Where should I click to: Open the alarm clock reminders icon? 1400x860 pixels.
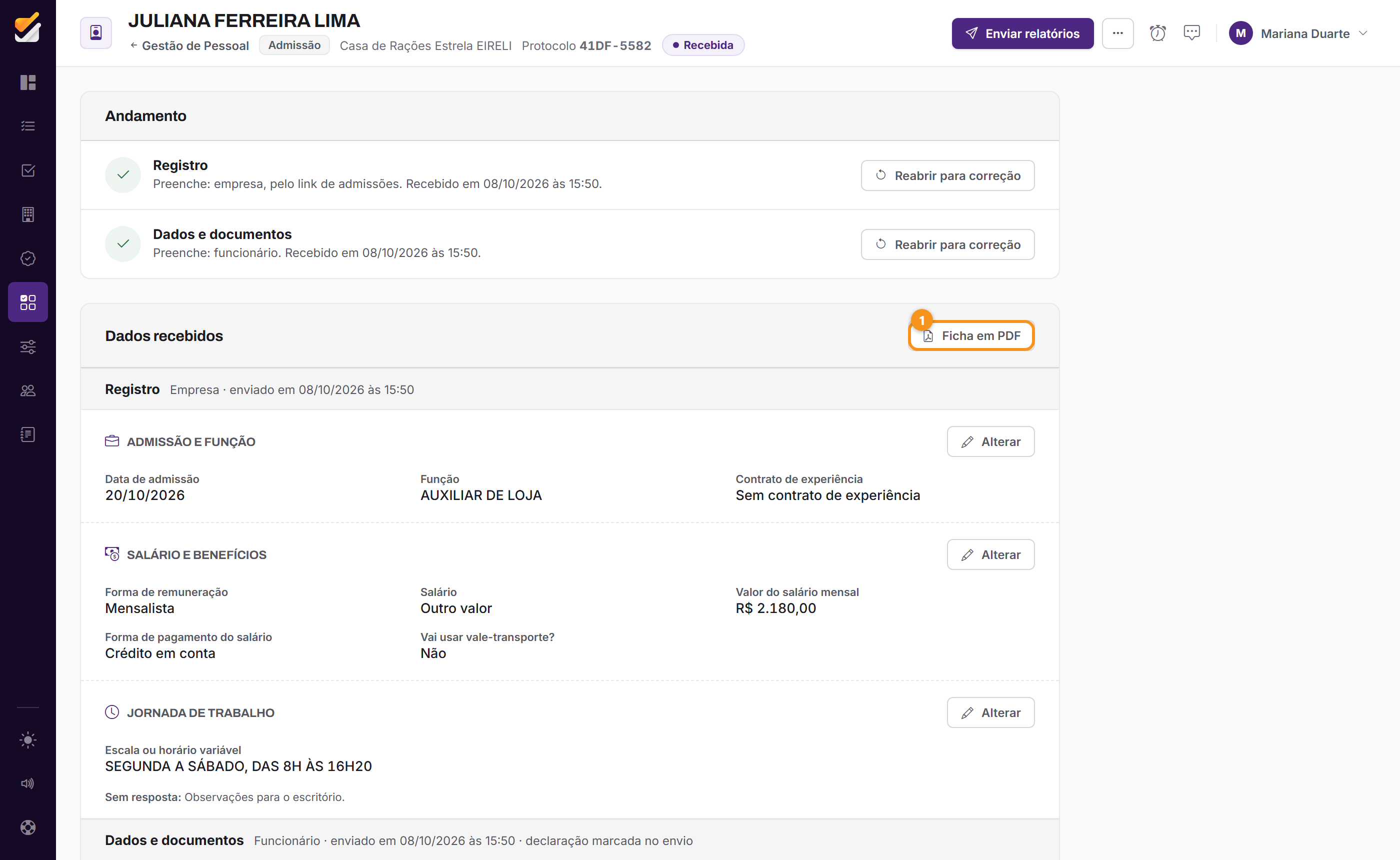(x=1158, y=33)
